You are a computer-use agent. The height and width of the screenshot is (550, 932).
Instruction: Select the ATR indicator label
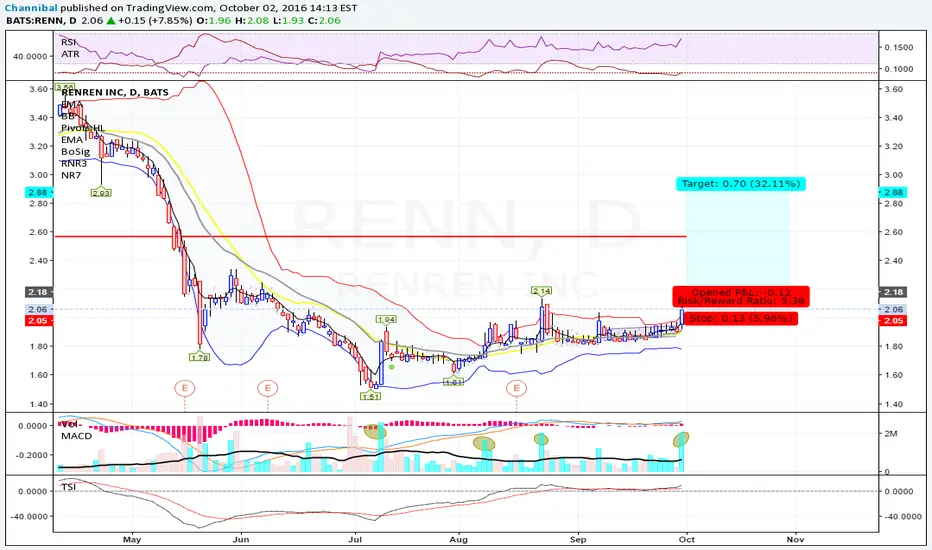pos(70,54)
